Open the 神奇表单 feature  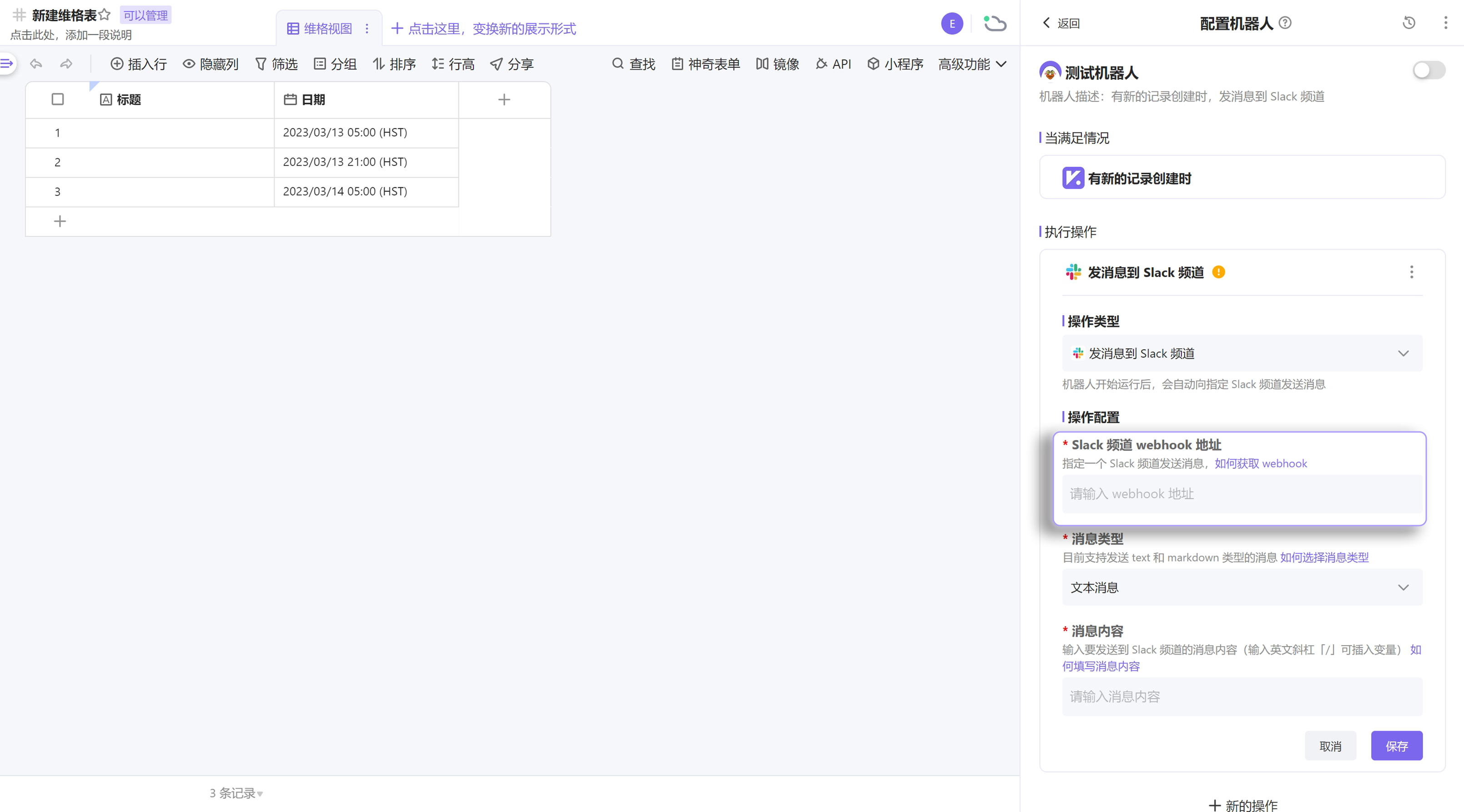705,64
